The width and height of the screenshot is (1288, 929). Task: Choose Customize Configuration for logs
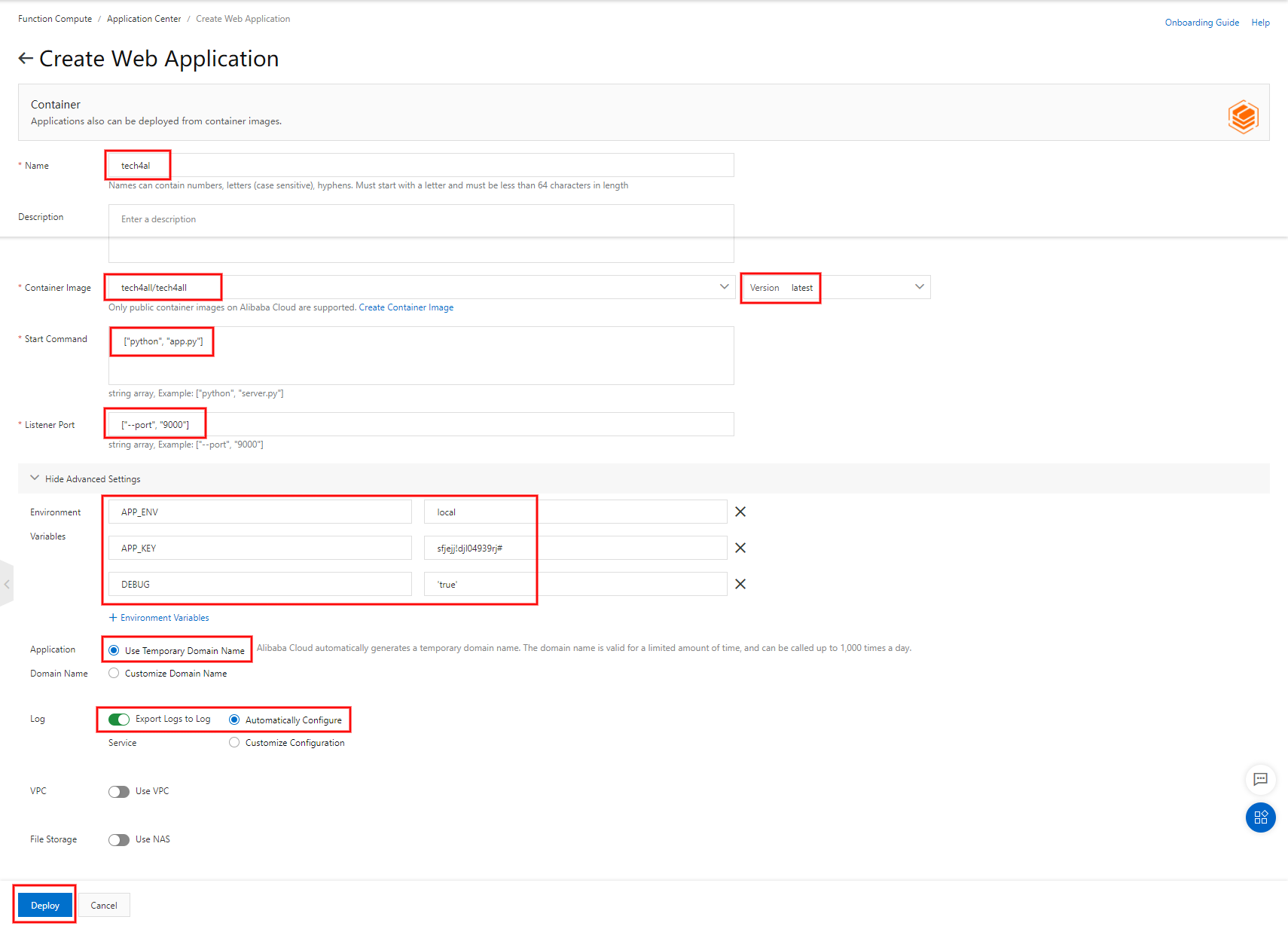pos(234,742)
